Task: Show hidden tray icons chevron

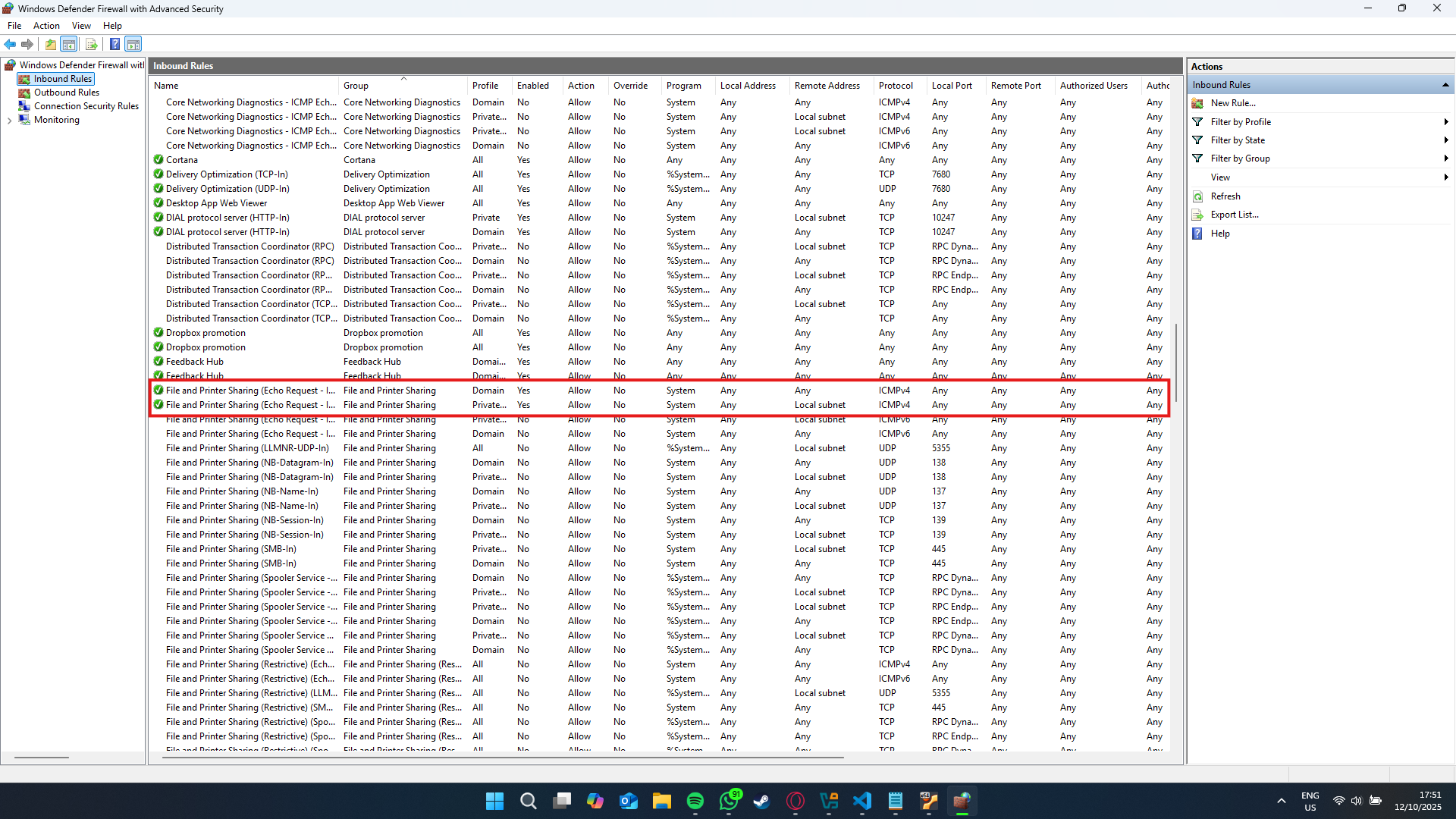Action: click(1281, 801)
